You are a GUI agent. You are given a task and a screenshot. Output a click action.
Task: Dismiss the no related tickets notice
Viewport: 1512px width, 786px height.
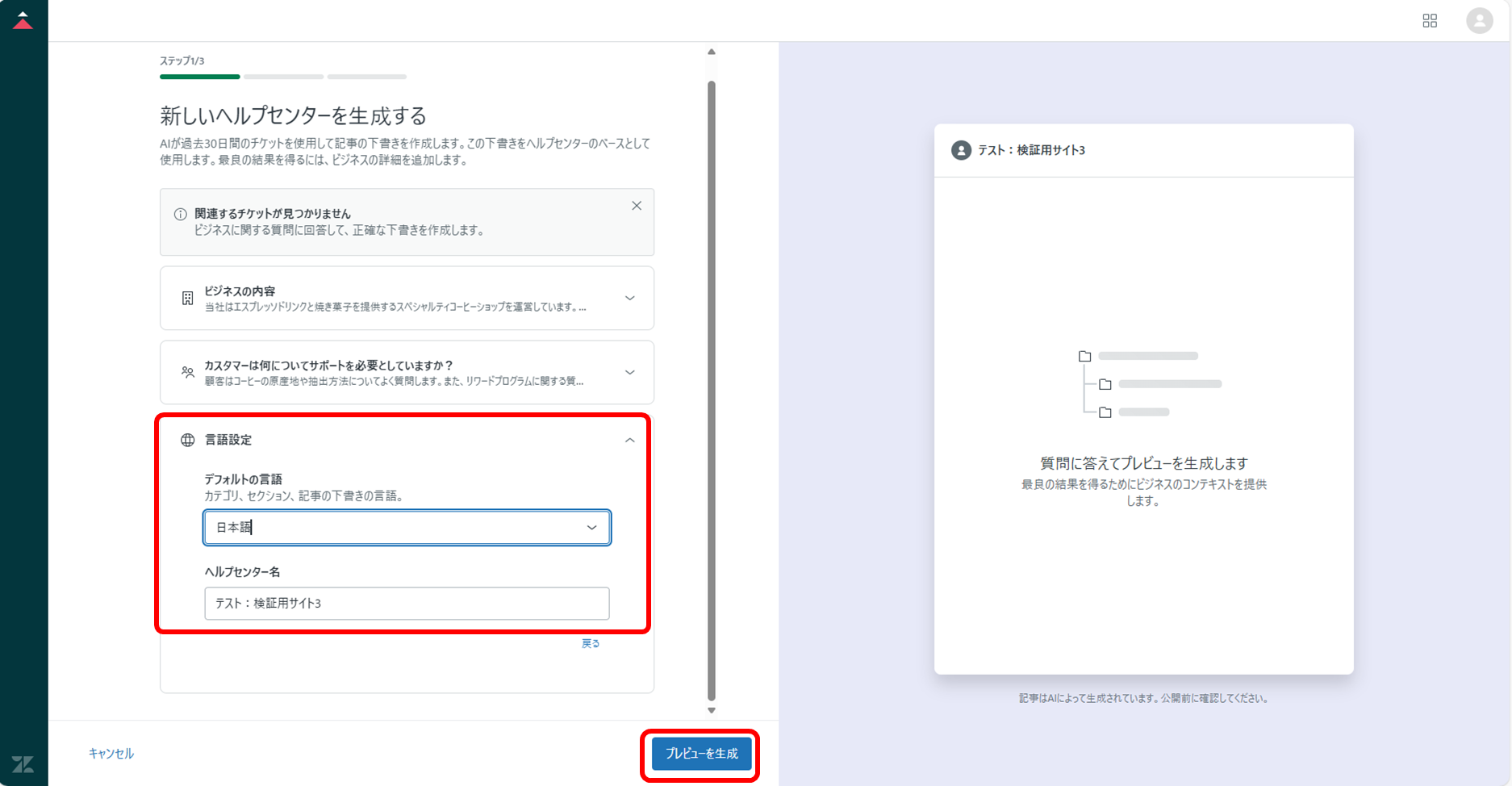point(637,206)
